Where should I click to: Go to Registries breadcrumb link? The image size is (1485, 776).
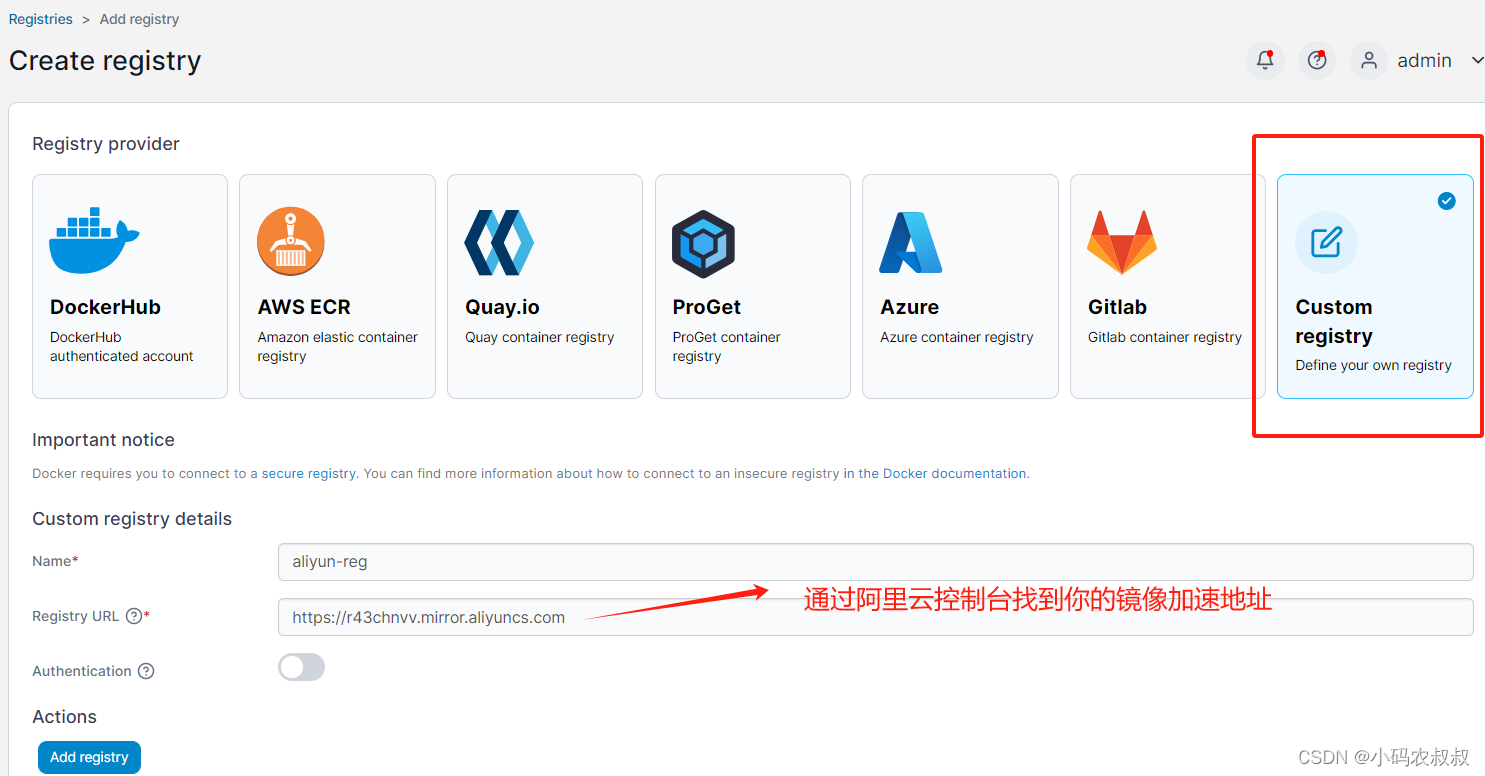41,19
